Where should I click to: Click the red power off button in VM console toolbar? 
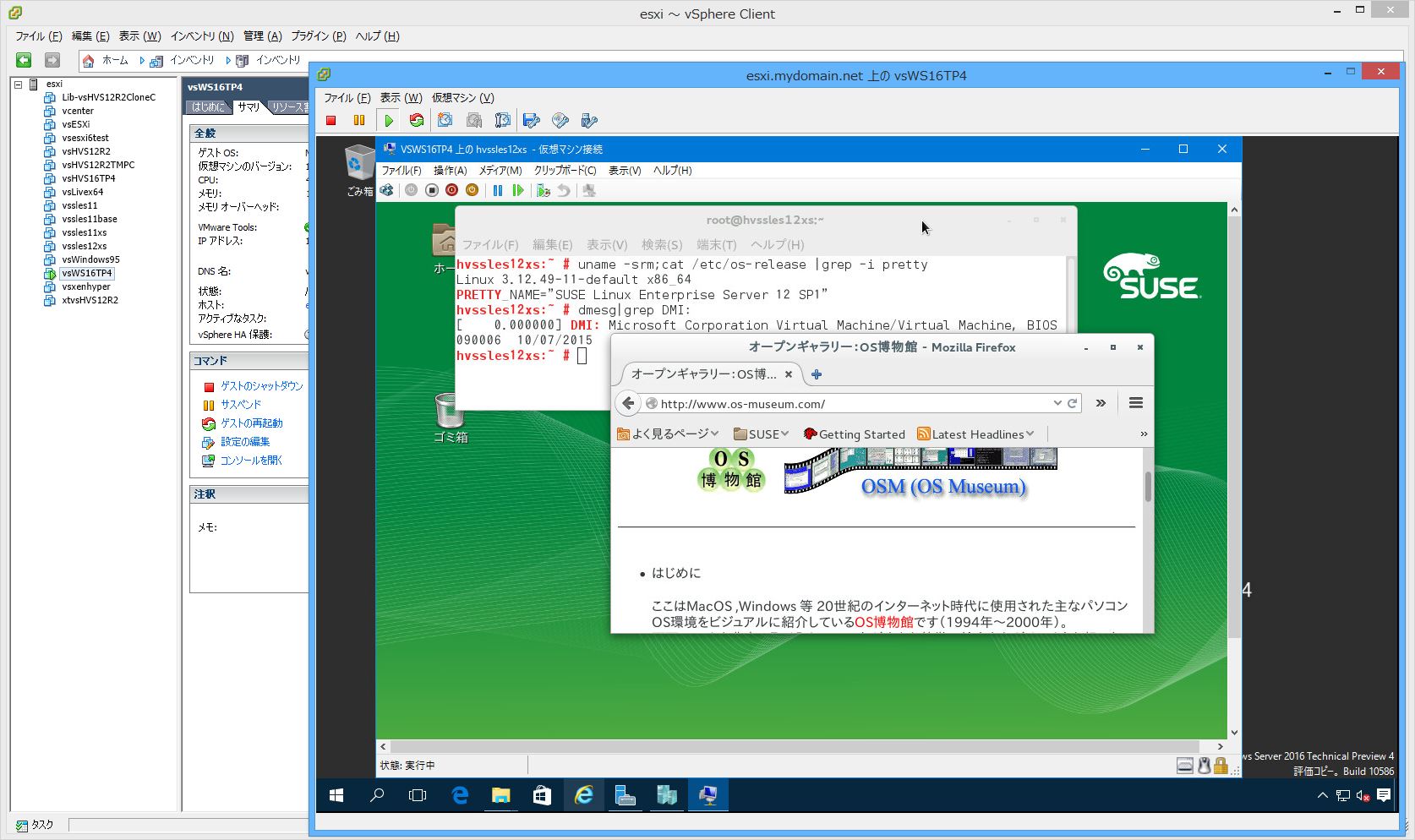tap(331, 121)
